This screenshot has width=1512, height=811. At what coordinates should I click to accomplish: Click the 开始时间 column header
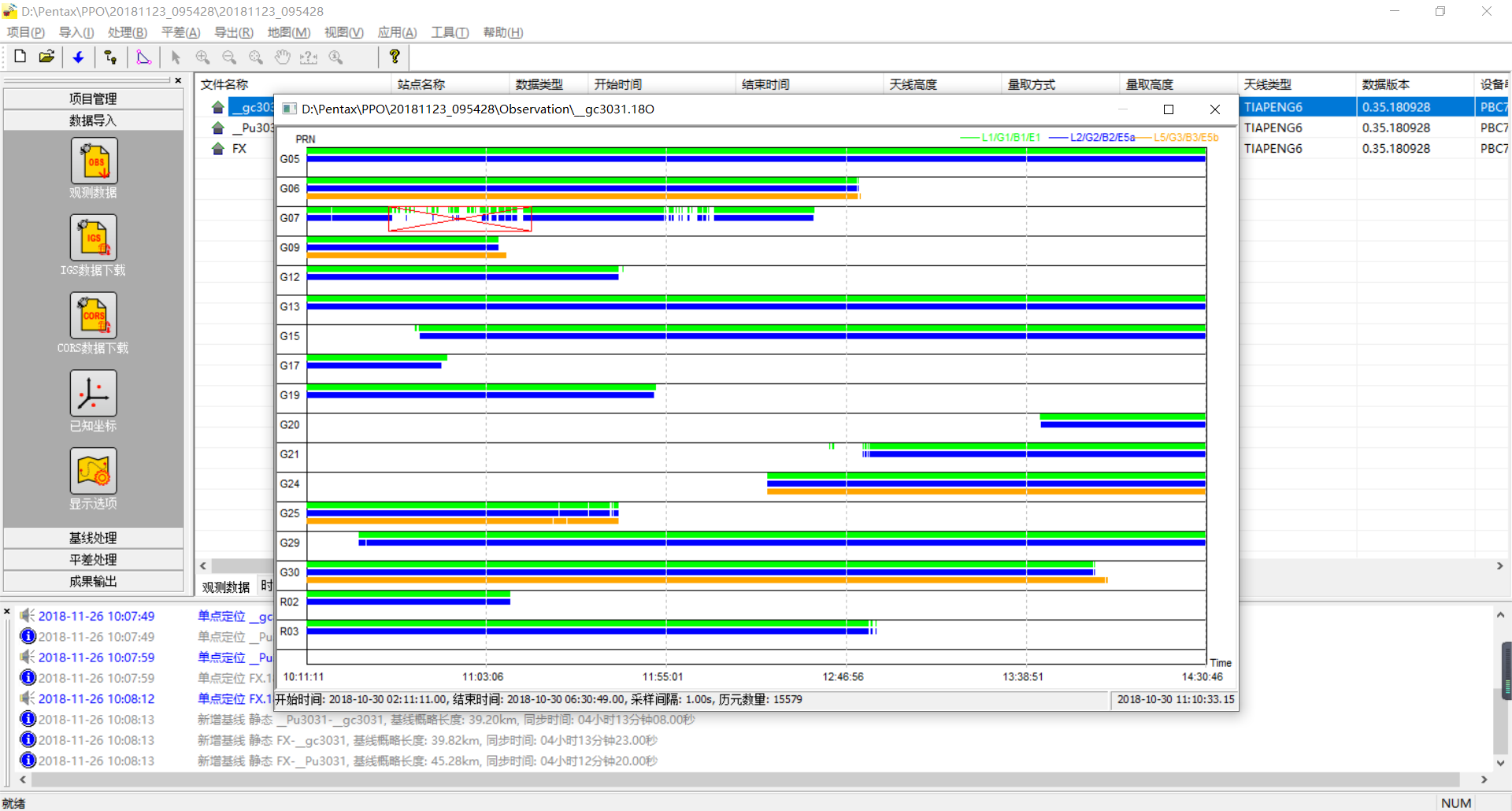[618, 84]
